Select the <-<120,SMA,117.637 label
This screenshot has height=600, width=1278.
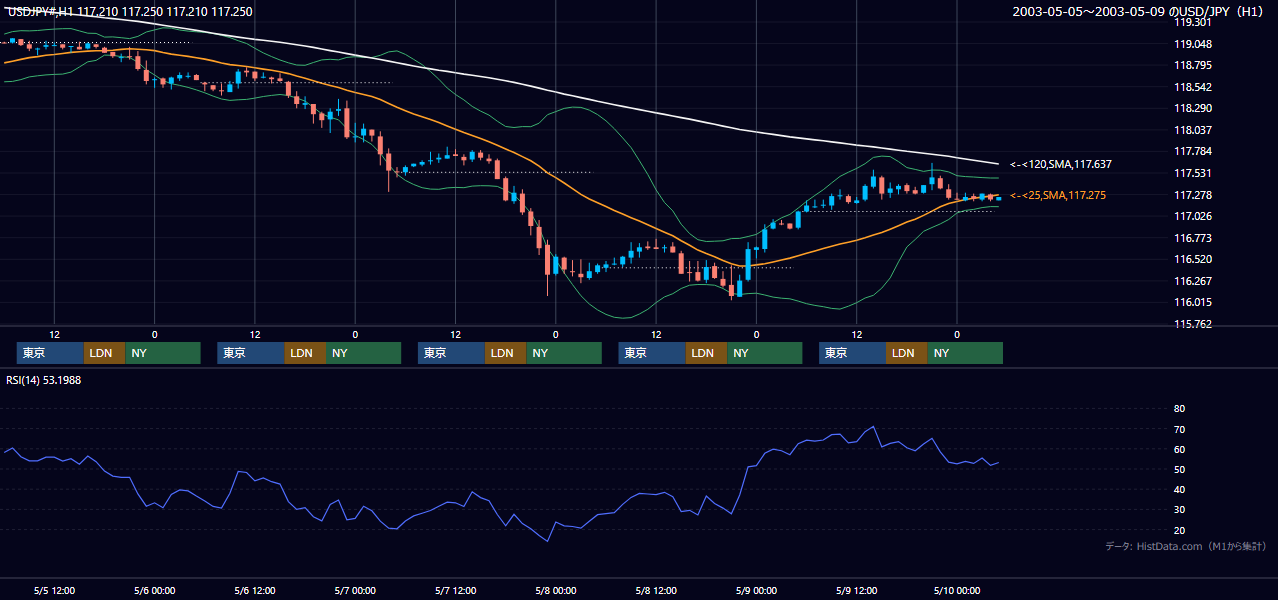pyautogui.click(x=1061, y=164)
